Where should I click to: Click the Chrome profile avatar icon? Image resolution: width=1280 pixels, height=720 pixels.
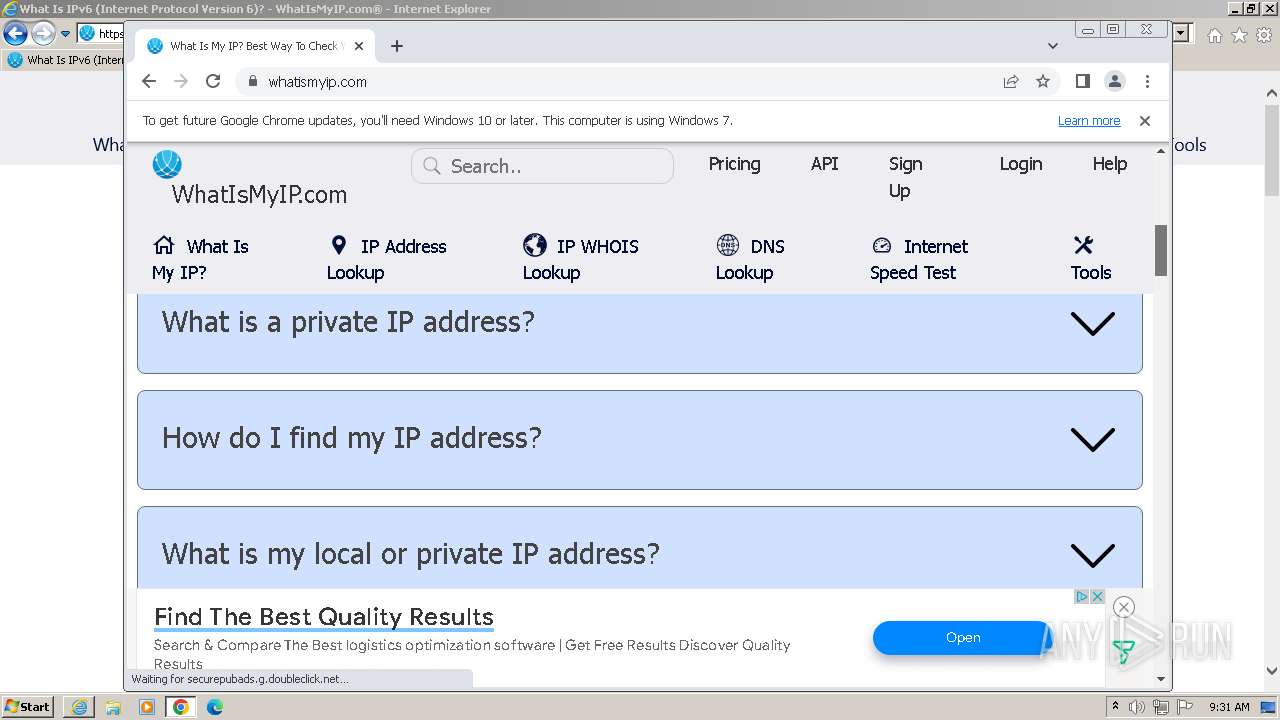[x=1114, y=82]
